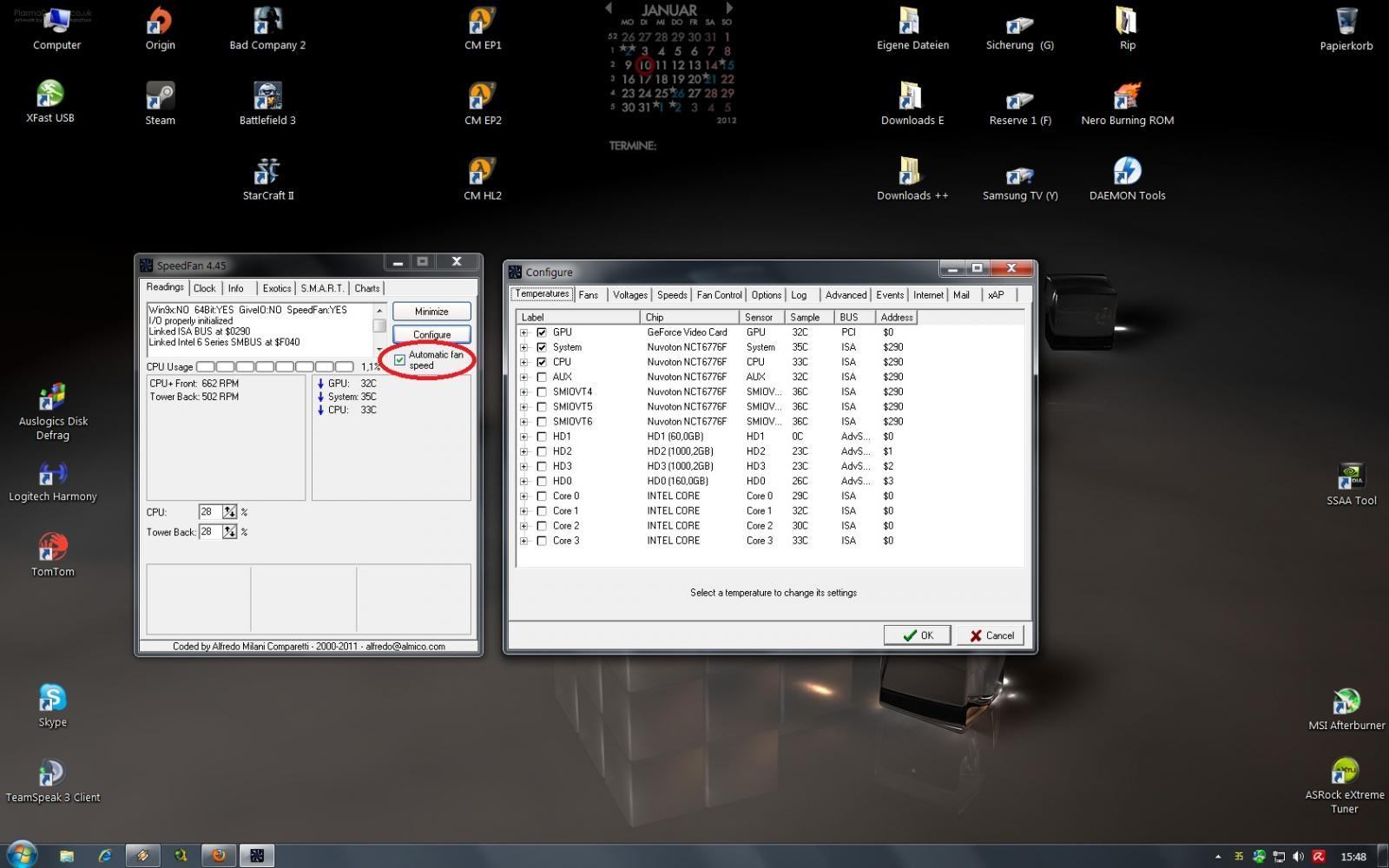Check the HD1 temperature checkbox
1389x868 pixels.
(542, 437)
